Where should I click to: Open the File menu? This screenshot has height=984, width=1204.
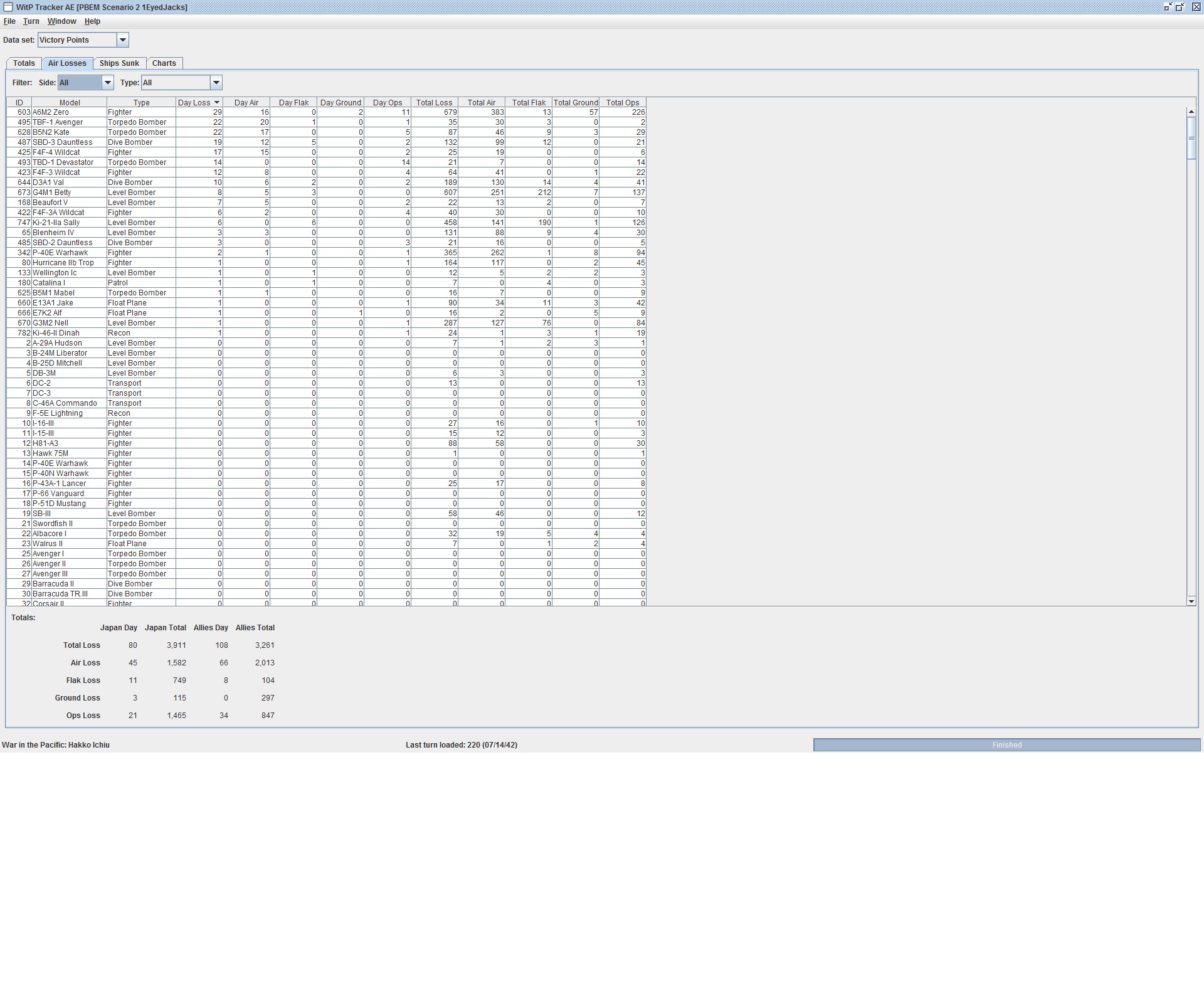[9, 21]
